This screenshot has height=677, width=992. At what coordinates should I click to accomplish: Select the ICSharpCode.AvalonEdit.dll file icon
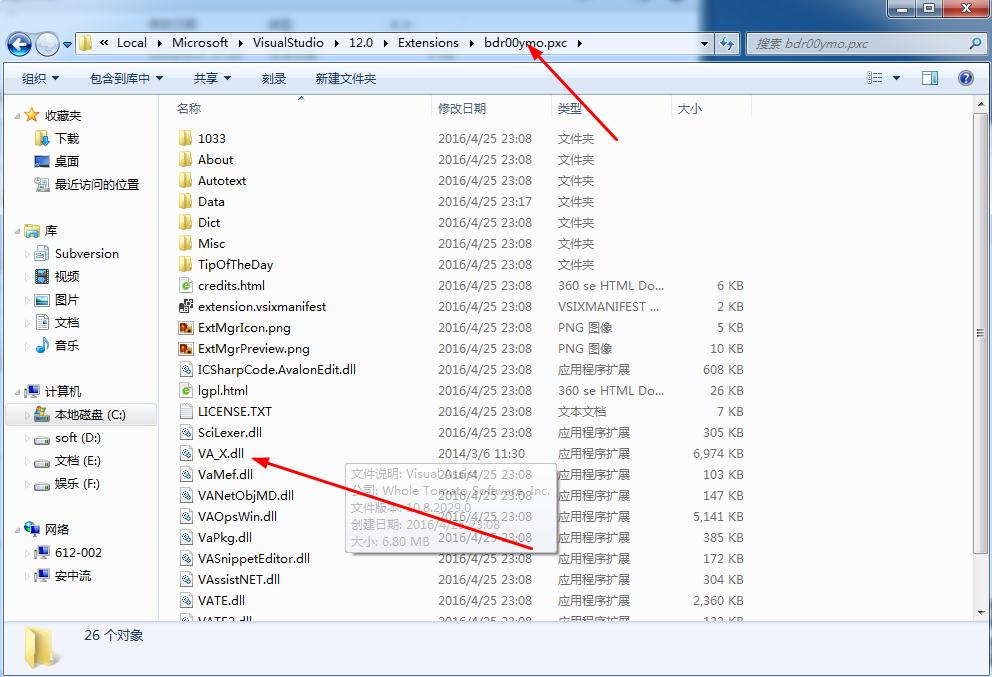(185, 370)
